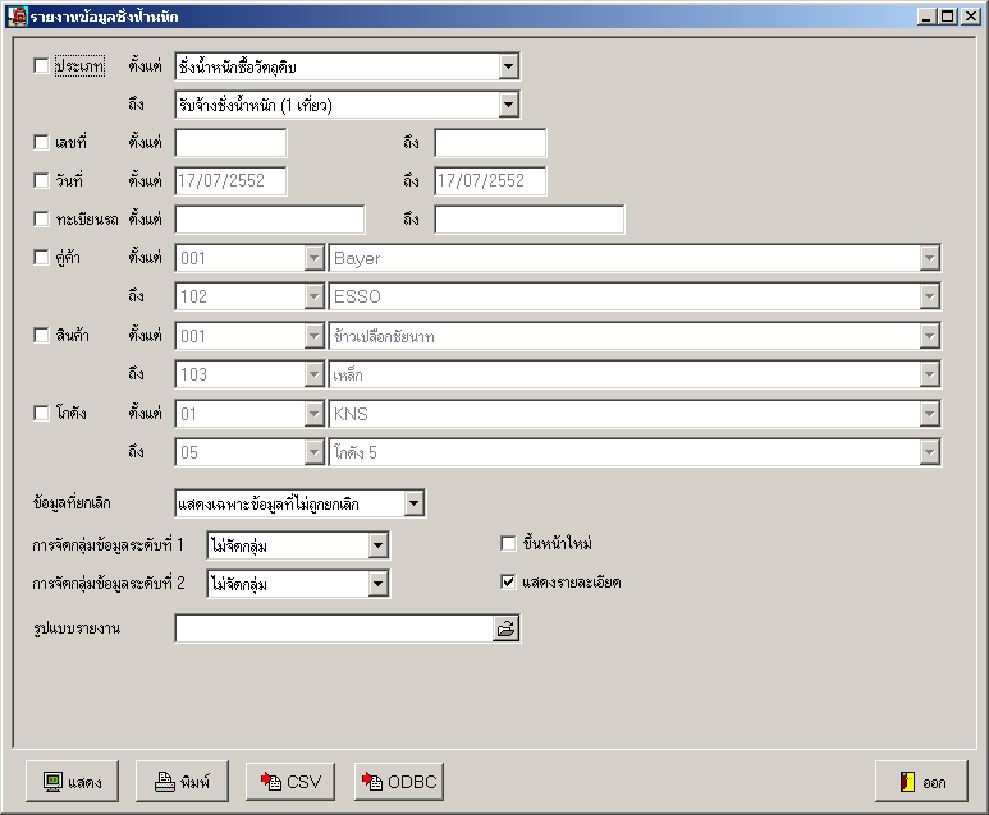This screenshot has width=989, height=815.
Task: Open the ข้อมูลที่ยกเลิก dropdown
Action: 414,503
